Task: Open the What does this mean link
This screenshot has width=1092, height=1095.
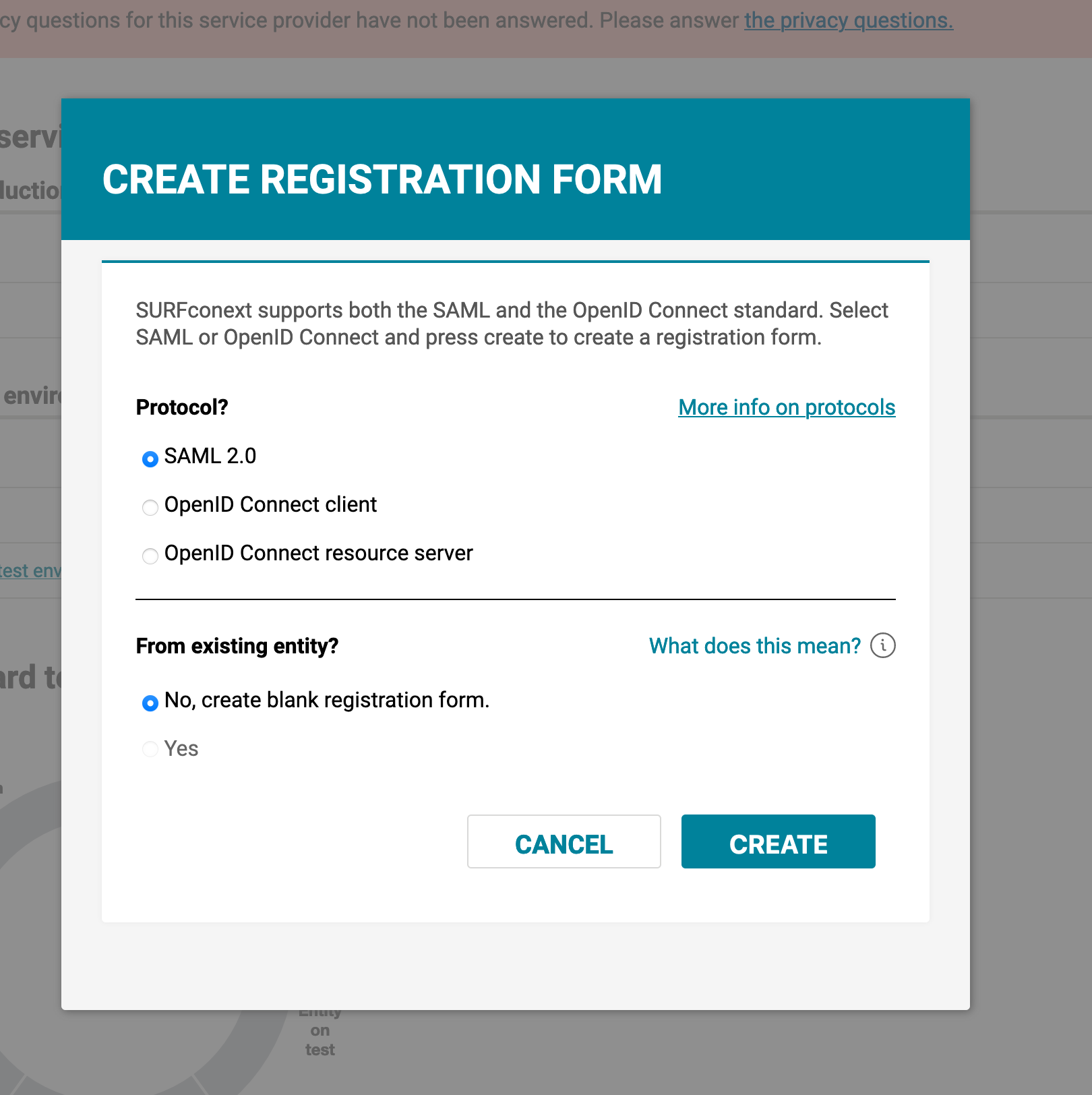Action: pos(755,646)
